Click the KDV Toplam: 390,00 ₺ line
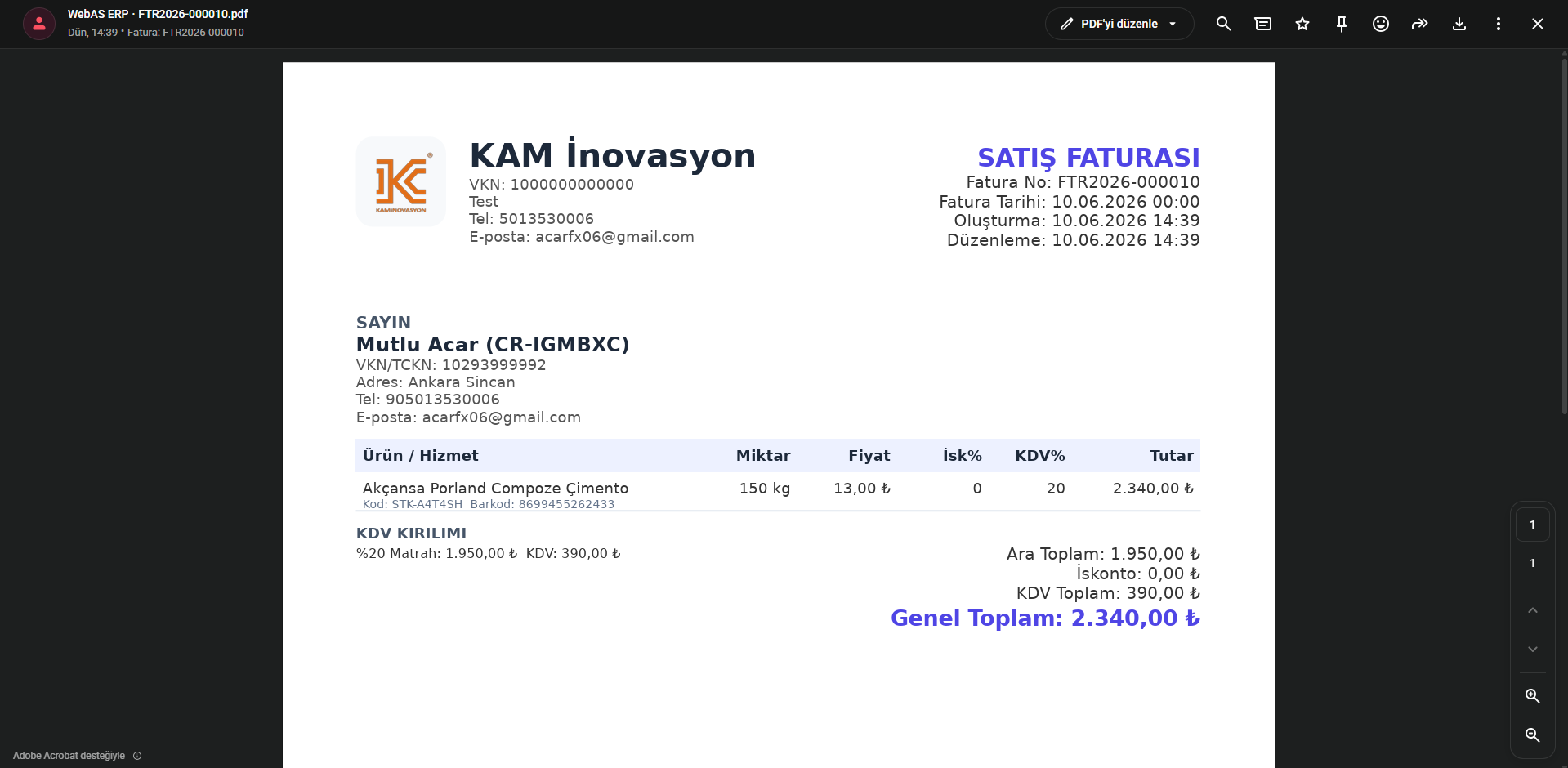1568x768 pixels. pos(1108,593)
